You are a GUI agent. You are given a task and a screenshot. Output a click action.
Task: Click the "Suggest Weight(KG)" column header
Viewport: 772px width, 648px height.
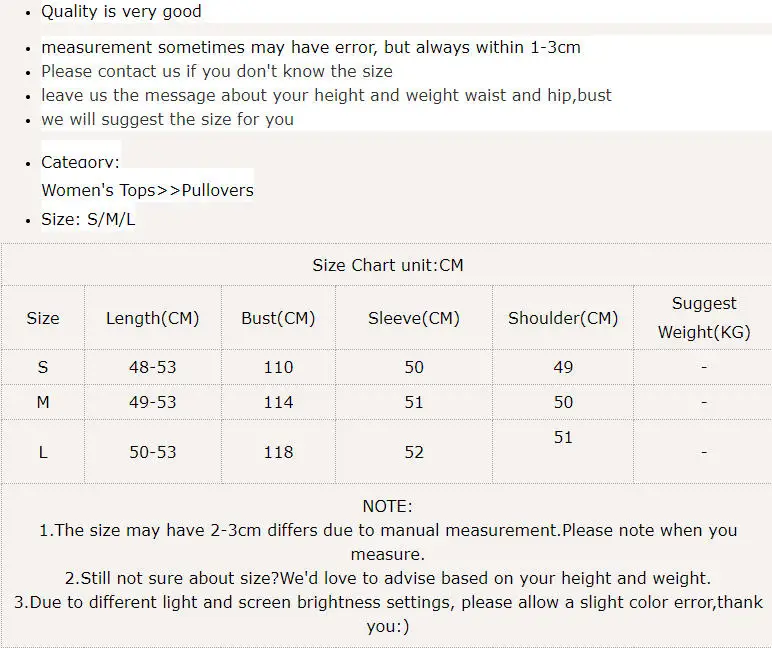tap(704, 318)
